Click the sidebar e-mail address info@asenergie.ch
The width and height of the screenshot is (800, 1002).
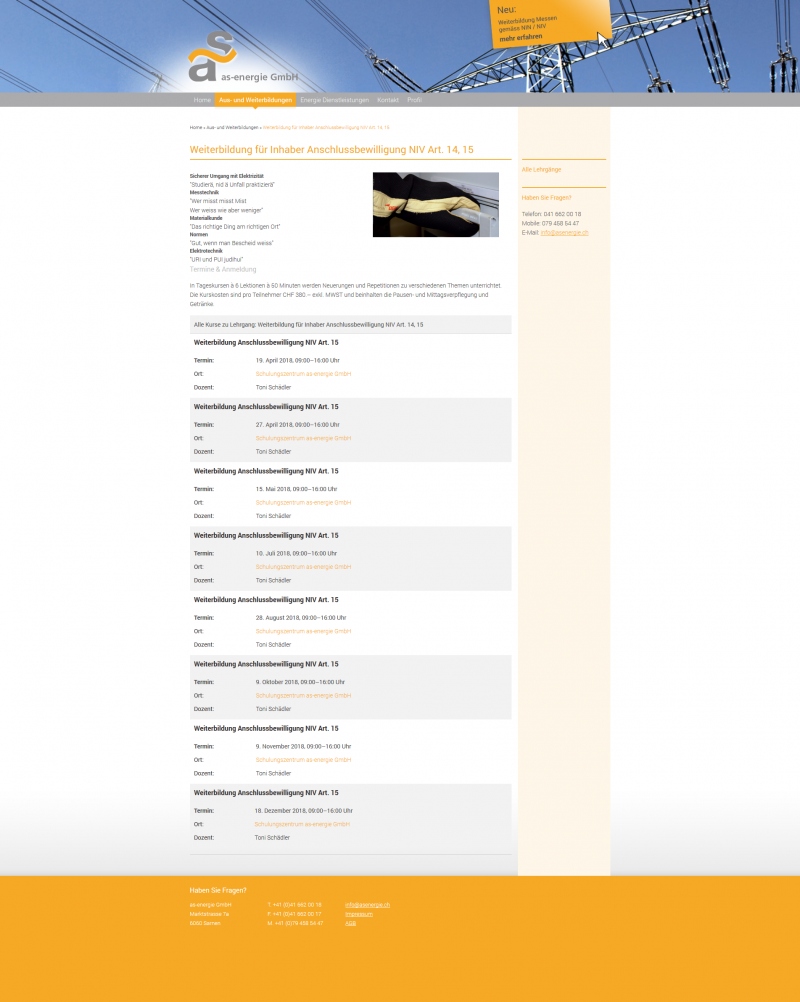click(x=565, y=232)
